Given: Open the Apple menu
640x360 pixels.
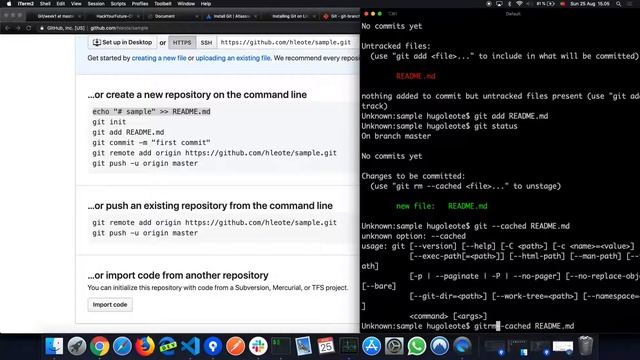Looking at the screenshot, I should click(8, 4).
